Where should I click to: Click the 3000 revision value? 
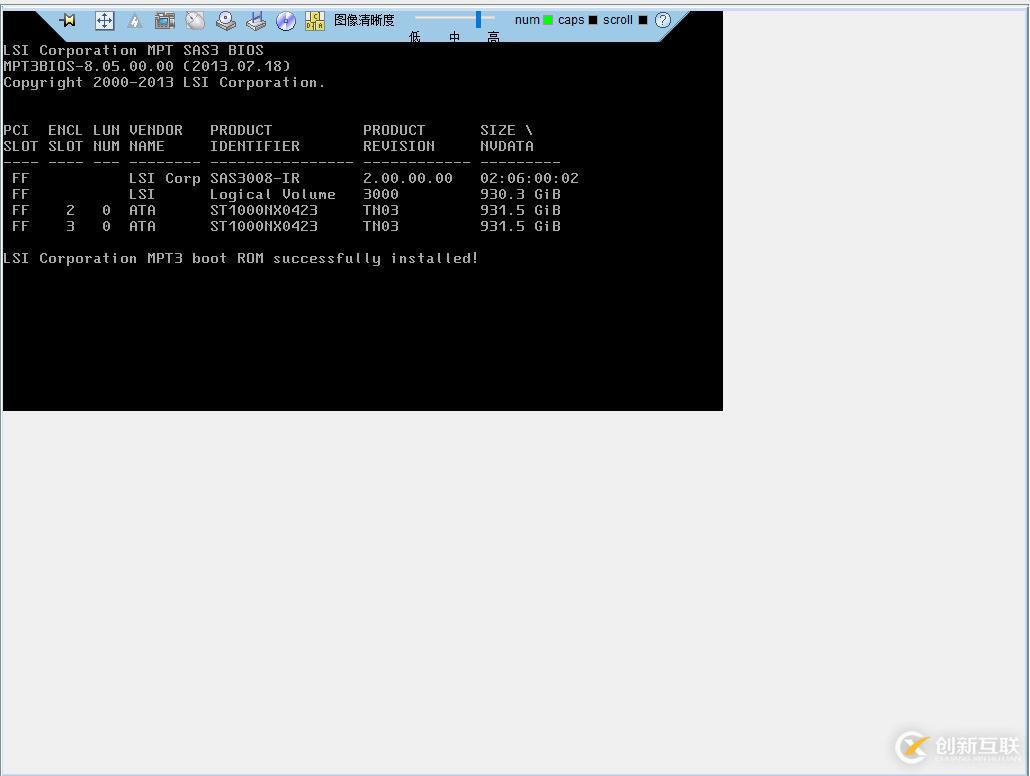[x=381, y=194]
